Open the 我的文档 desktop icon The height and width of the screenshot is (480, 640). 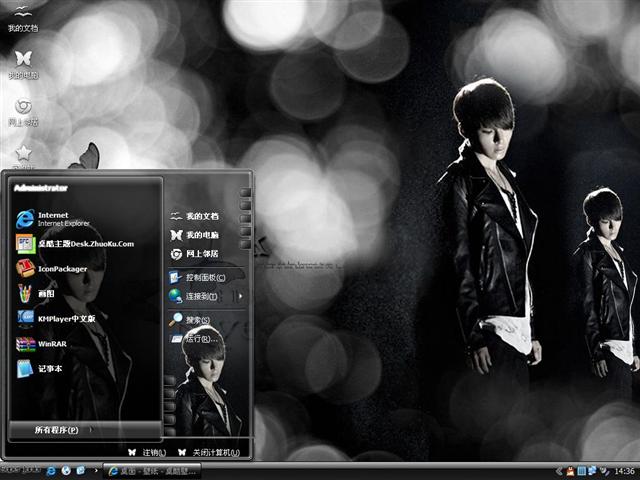point(23,18)
